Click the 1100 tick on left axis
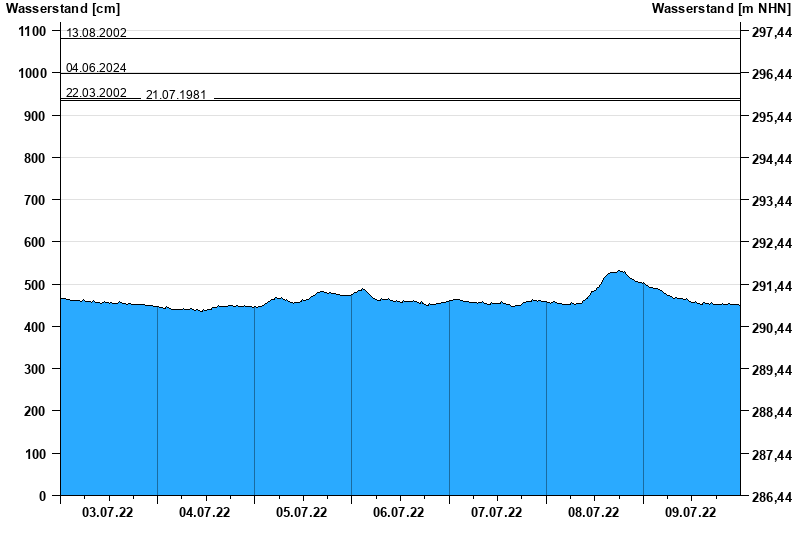The height and width of the screenshot is (550, 800). tap(30, 31)
